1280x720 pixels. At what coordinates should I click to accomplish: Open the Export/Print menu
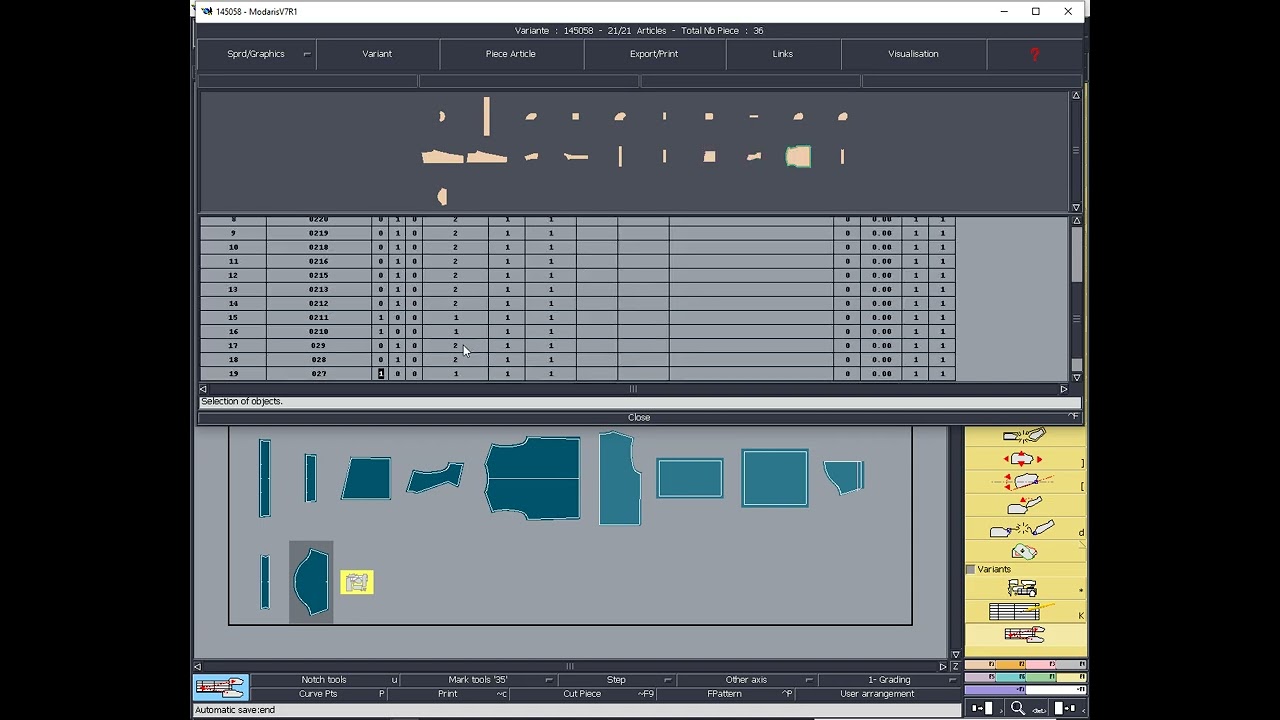pos(654,54)
